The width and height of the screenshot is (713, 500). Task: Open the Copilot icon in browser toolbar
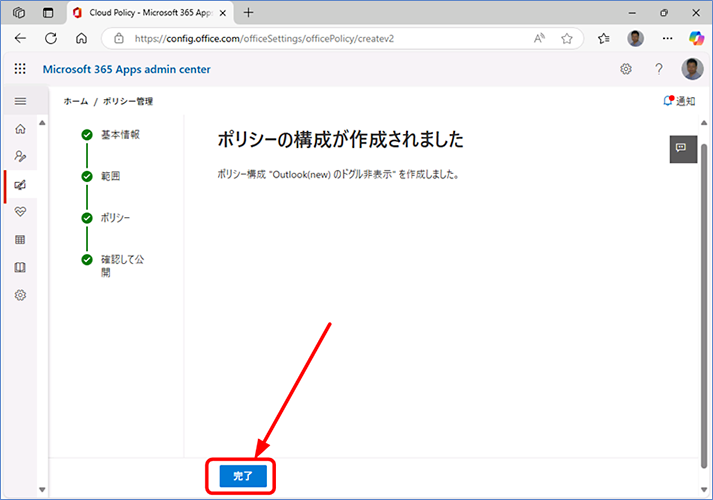pyautogui.click(x=696, y=39)
